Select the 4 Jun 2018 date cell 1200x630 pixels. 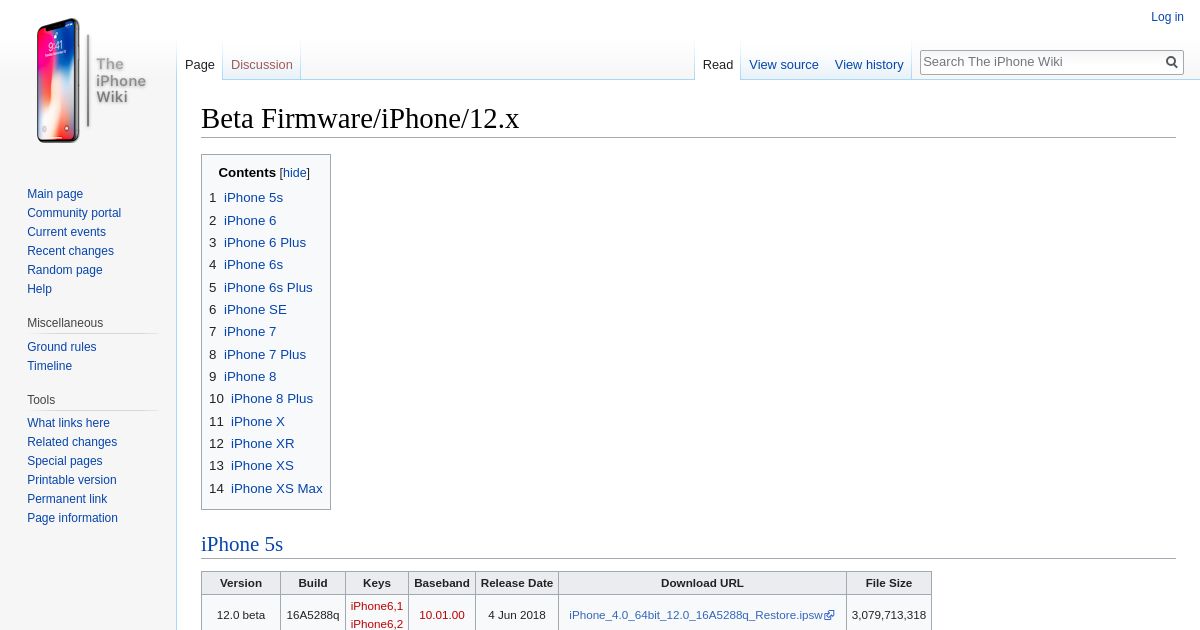517,615
